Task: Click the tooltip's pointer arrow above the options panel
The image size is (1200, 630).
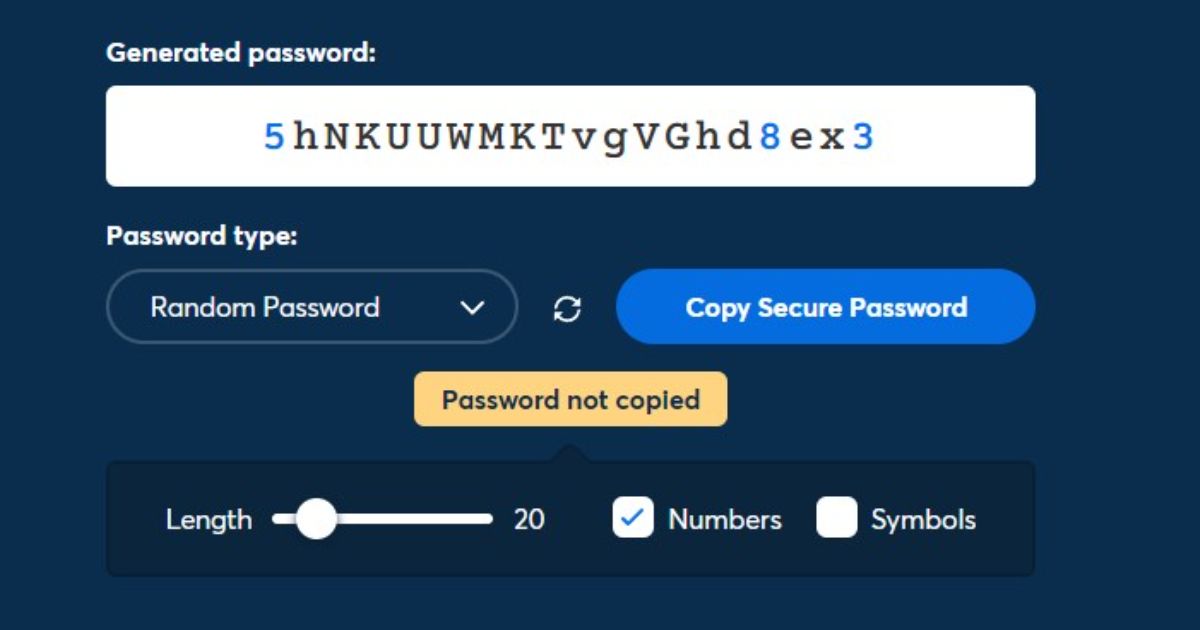Action: [x=571, y=453]
